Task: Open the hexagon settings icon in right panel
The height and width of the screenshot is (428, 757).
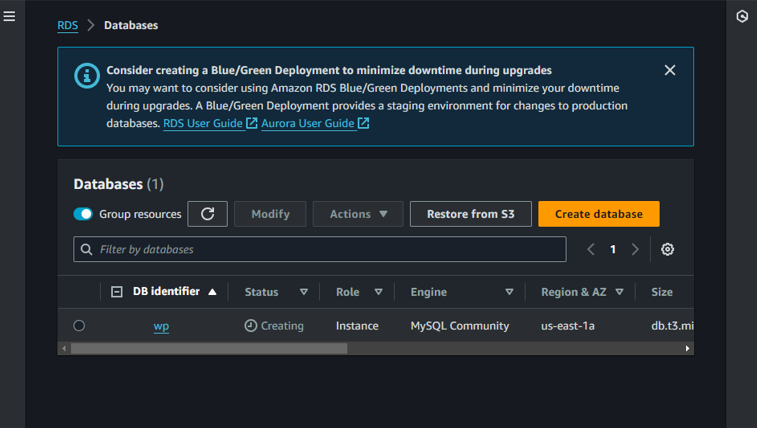Action: tap(742, 16)
